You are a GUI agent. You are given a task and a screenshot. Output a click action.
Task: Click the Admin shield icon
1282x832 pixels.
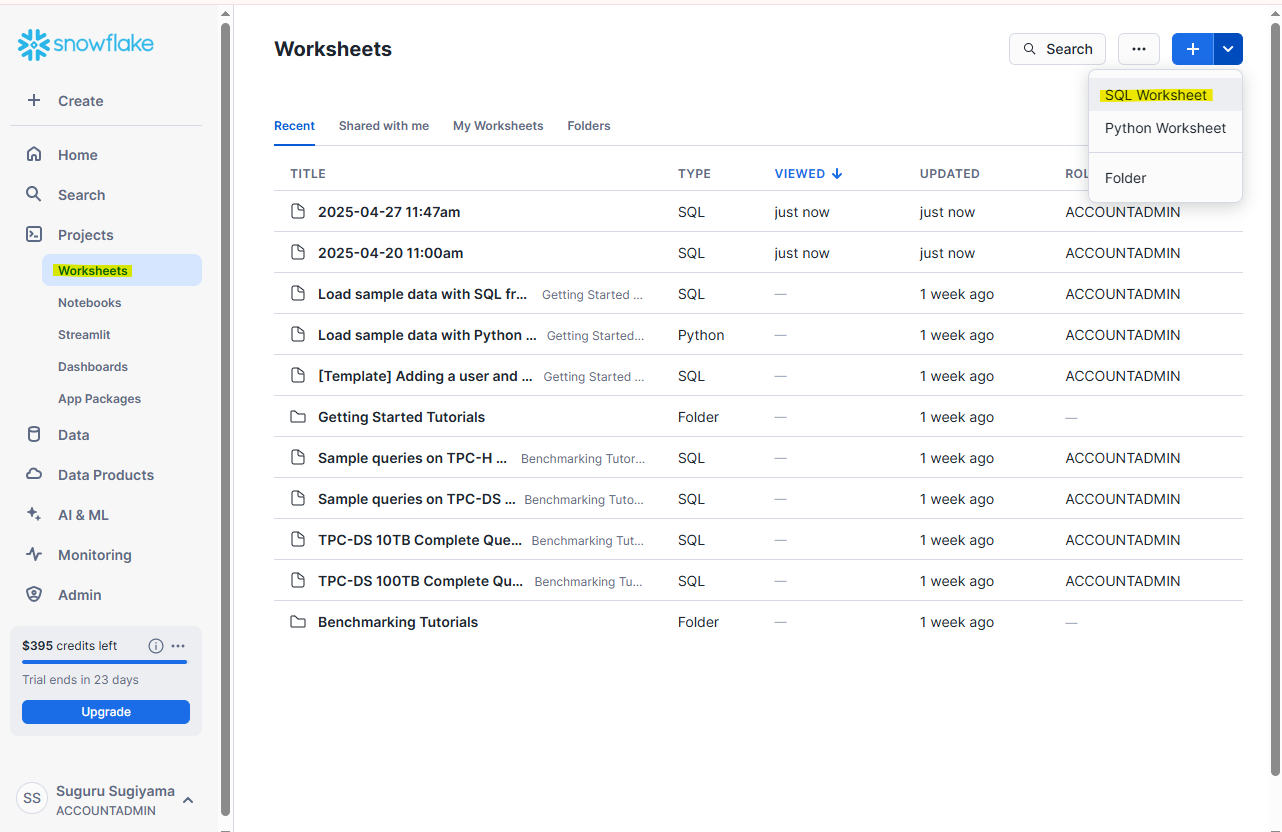(34, 594)
